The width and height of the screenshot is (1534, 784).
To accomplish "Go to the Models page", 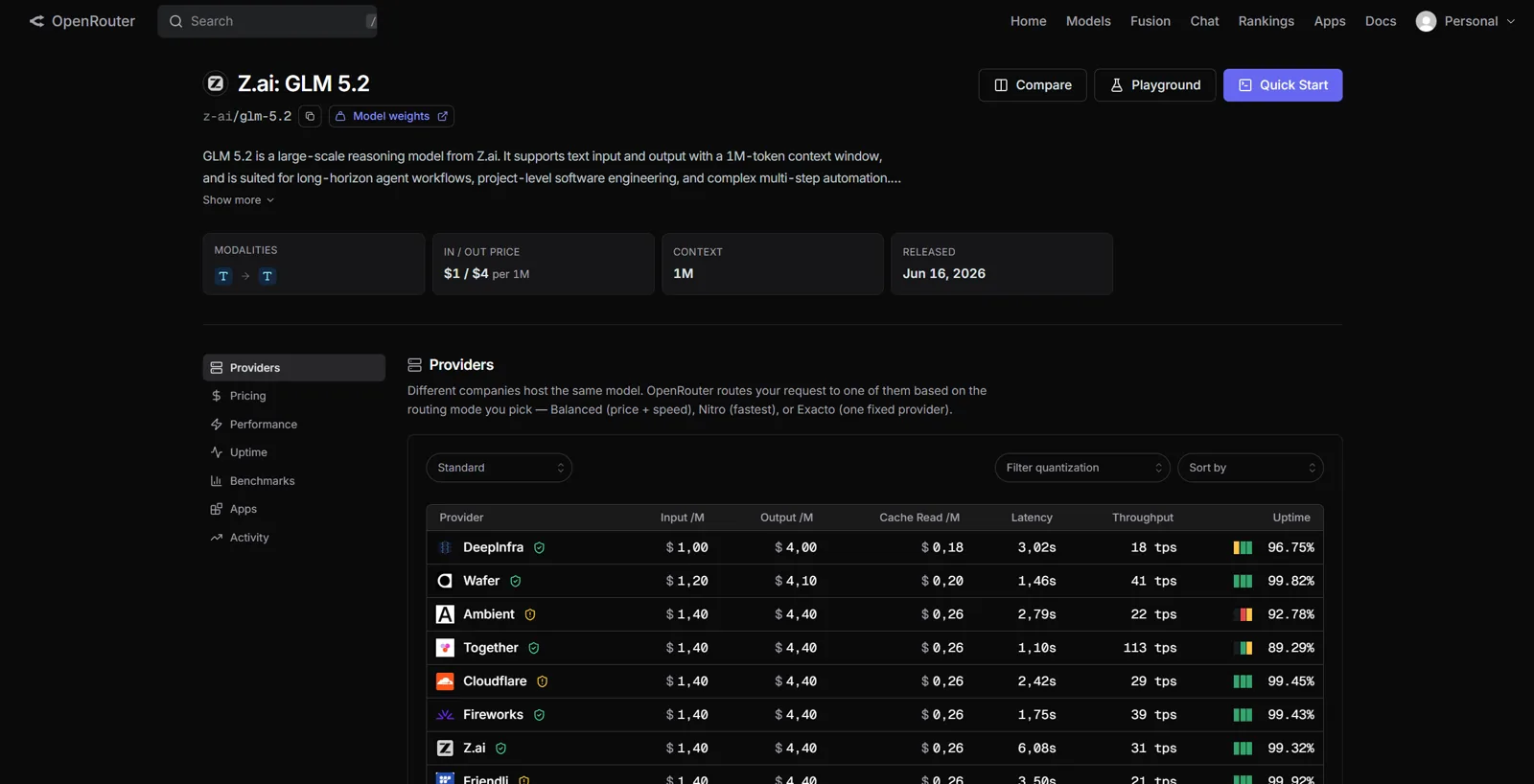I will coord(1088,21).
